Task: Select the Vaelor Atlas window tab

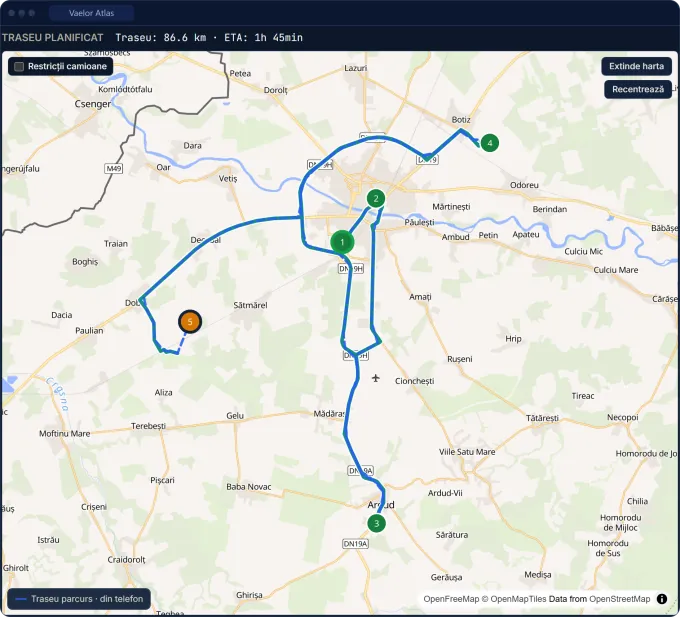Action: [92, 13]
